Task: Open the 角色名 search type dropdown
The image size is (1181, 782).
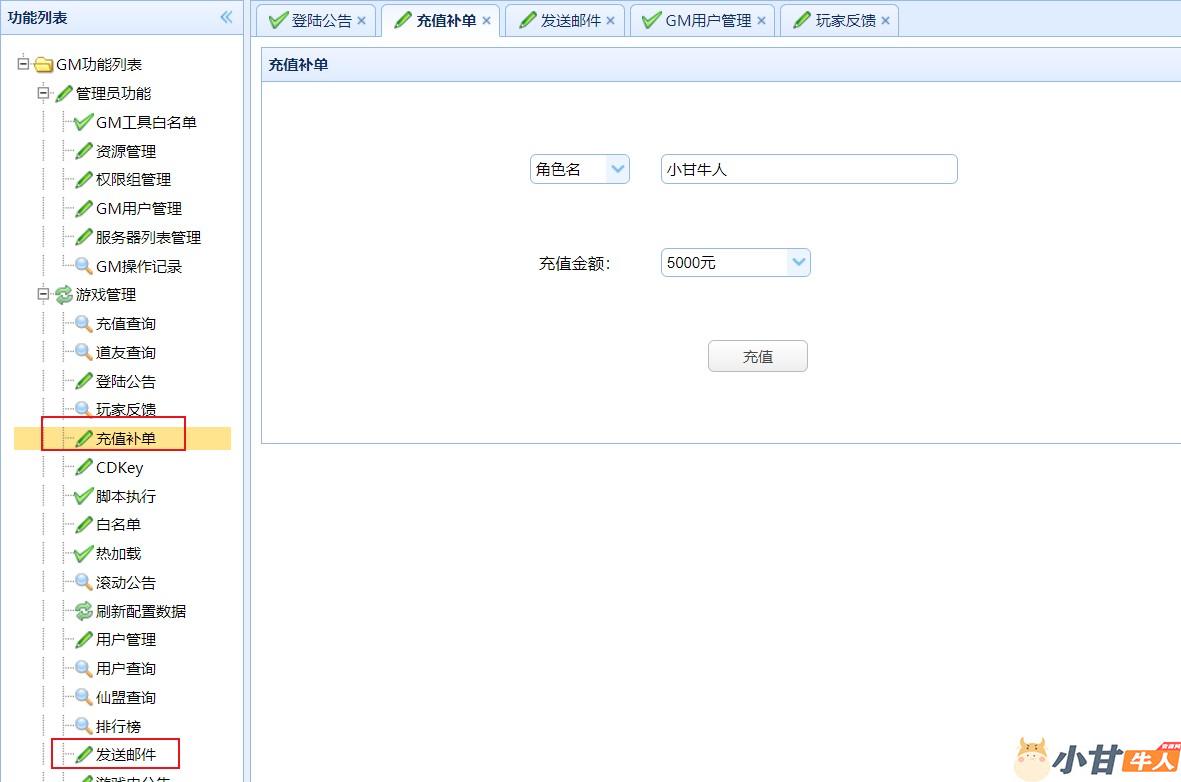Action: (x=618, y=169)
